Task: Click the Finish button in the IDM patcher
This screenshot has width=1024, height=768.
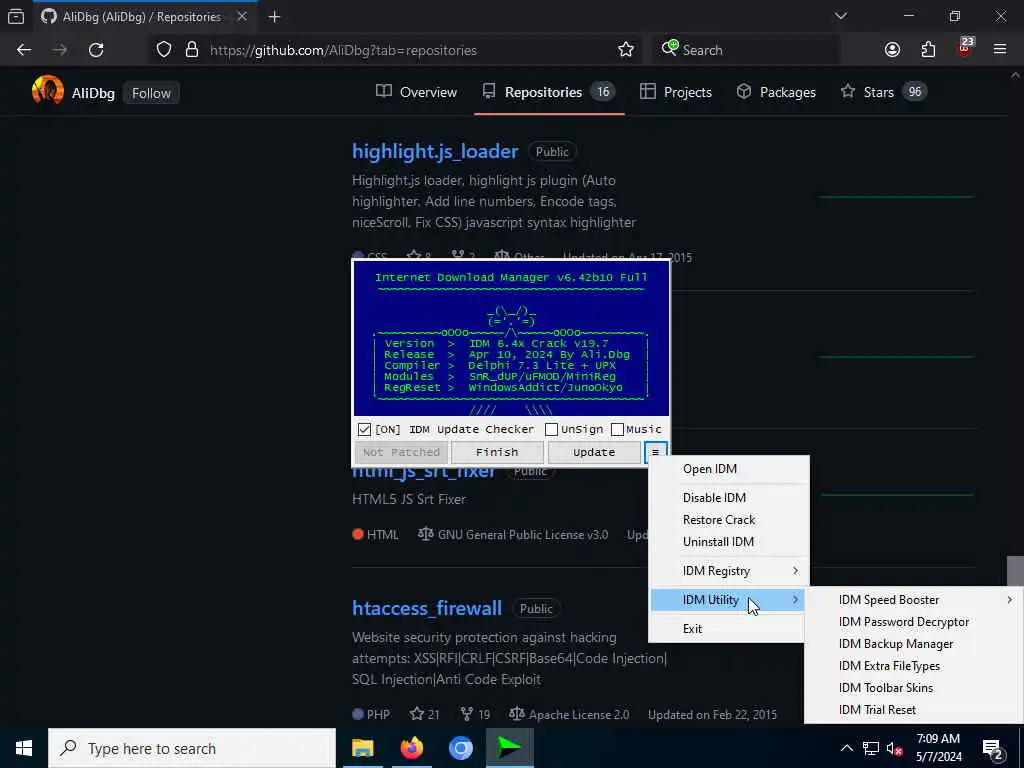Action: (497, 452)
